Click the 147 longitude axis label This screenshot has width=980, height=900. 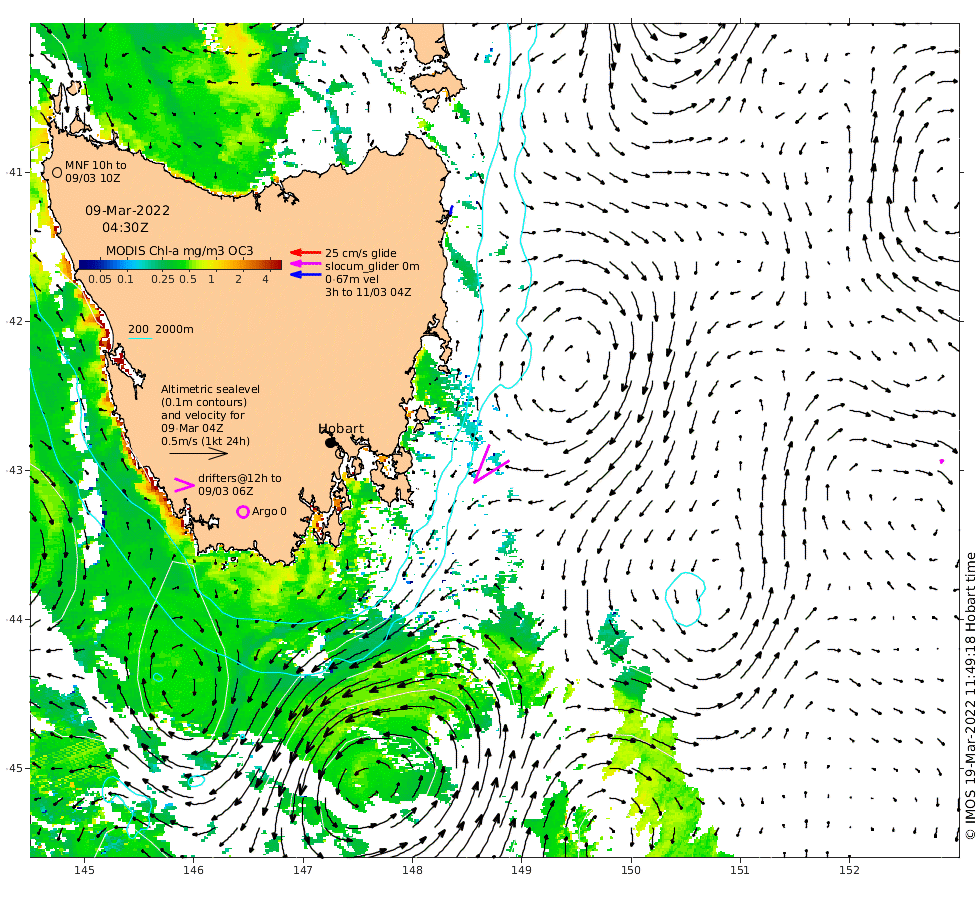coord(303,870)
